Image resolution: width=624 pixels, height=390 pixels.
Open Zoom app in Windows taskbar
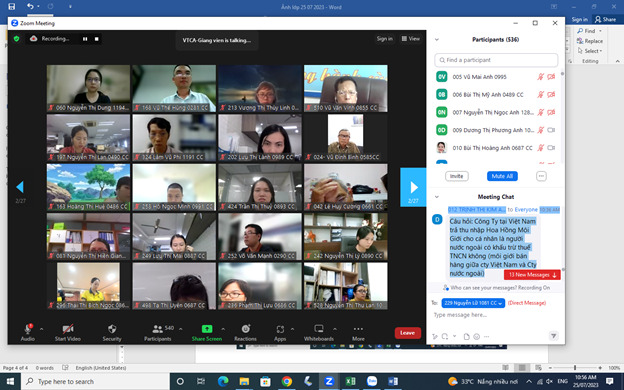click(x=329, y=381)
